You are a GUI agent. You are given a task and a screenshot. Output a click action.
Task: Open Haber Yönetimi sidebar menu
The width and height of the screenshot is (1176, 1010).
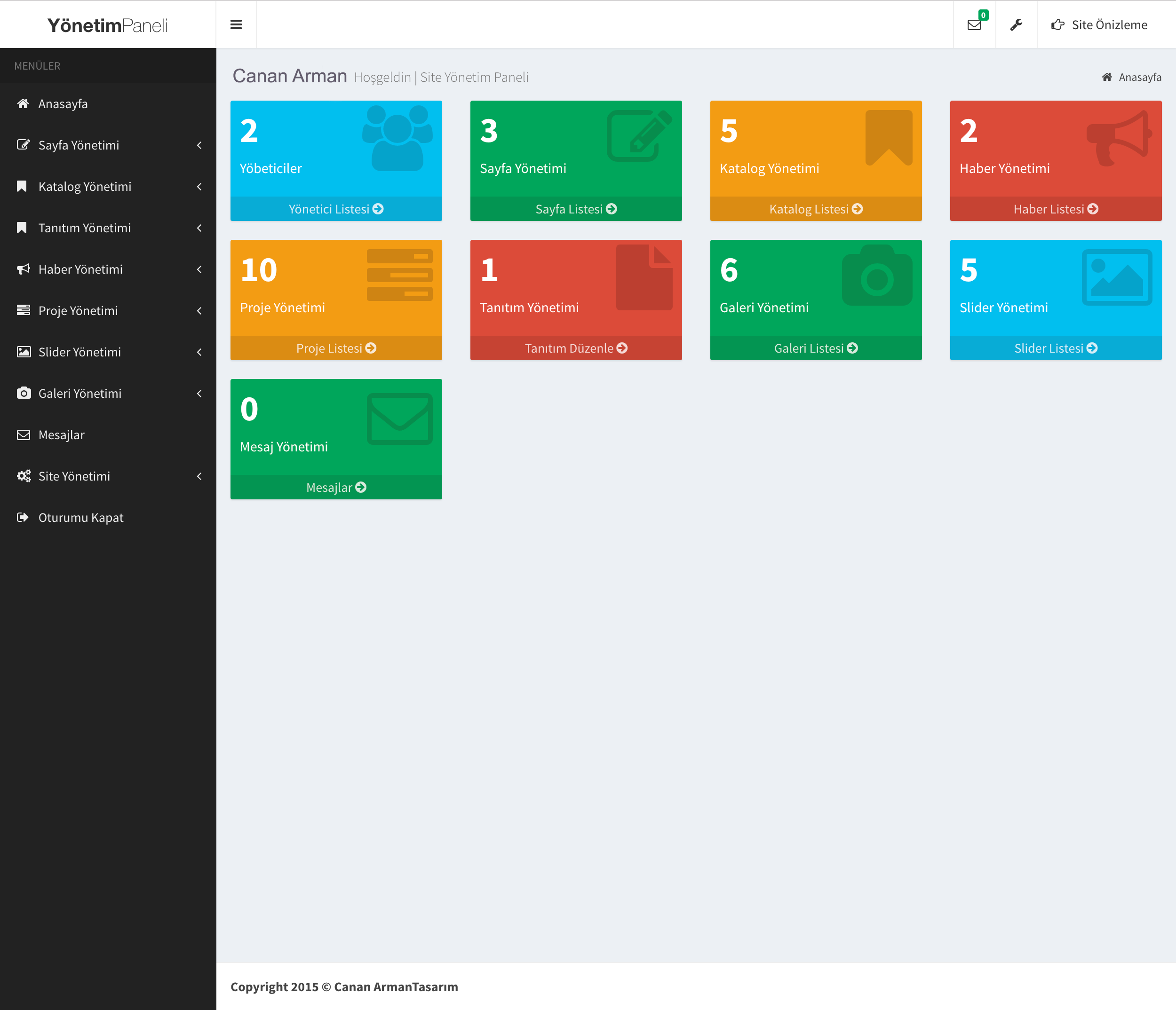coord(108,269)
